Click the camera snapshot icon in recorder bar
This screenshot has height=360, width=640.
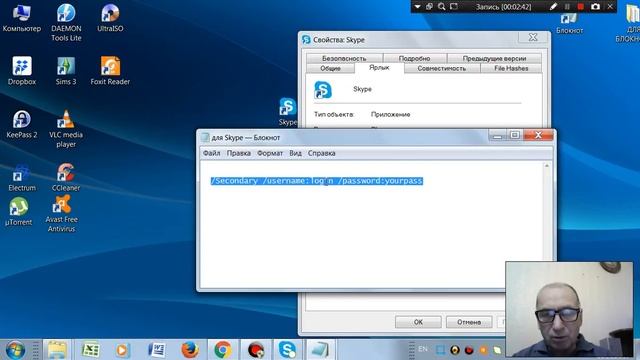(596, 7)
